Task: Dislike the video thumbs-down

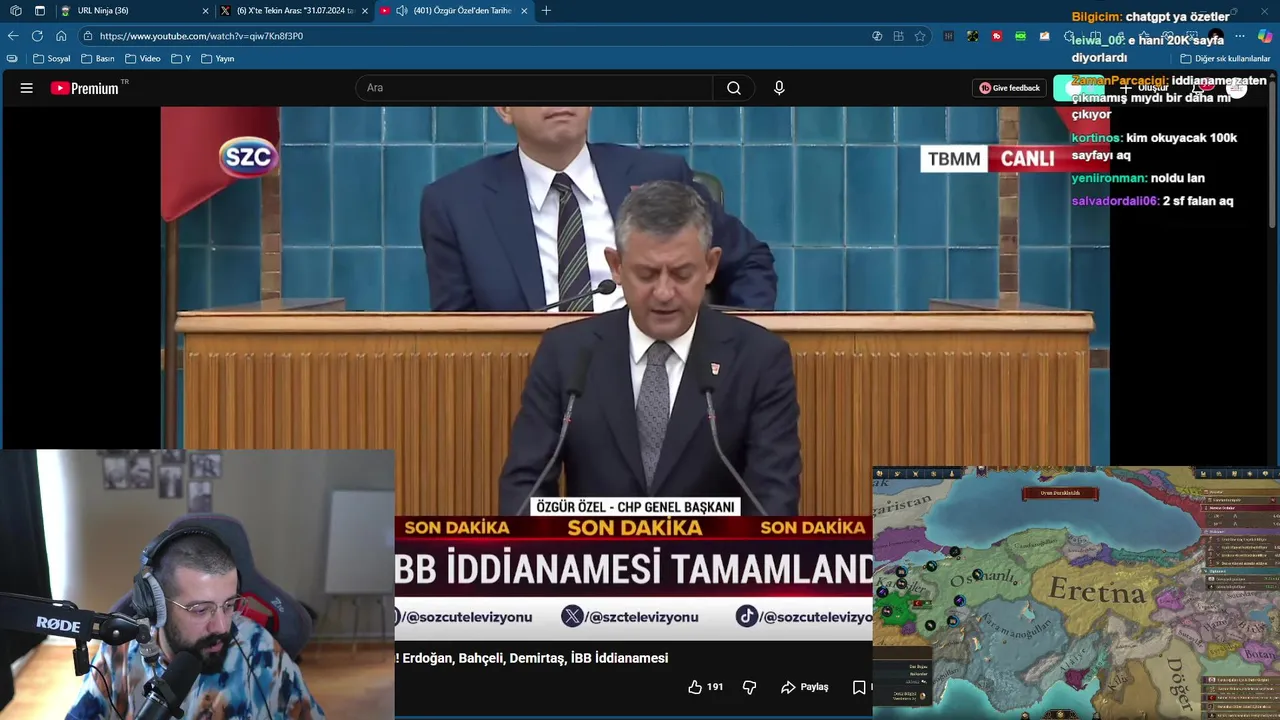Action: (749, 687)
